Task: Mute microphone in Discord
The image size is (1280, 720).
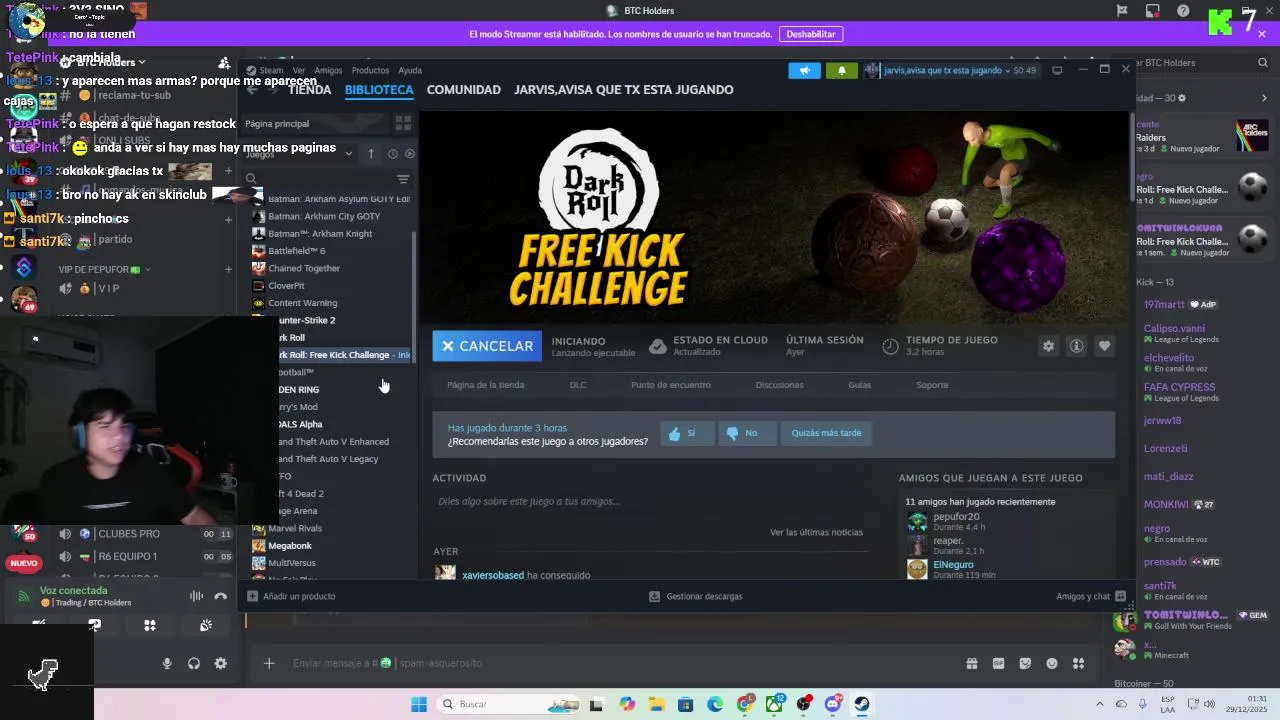Action: pos(167,663)
